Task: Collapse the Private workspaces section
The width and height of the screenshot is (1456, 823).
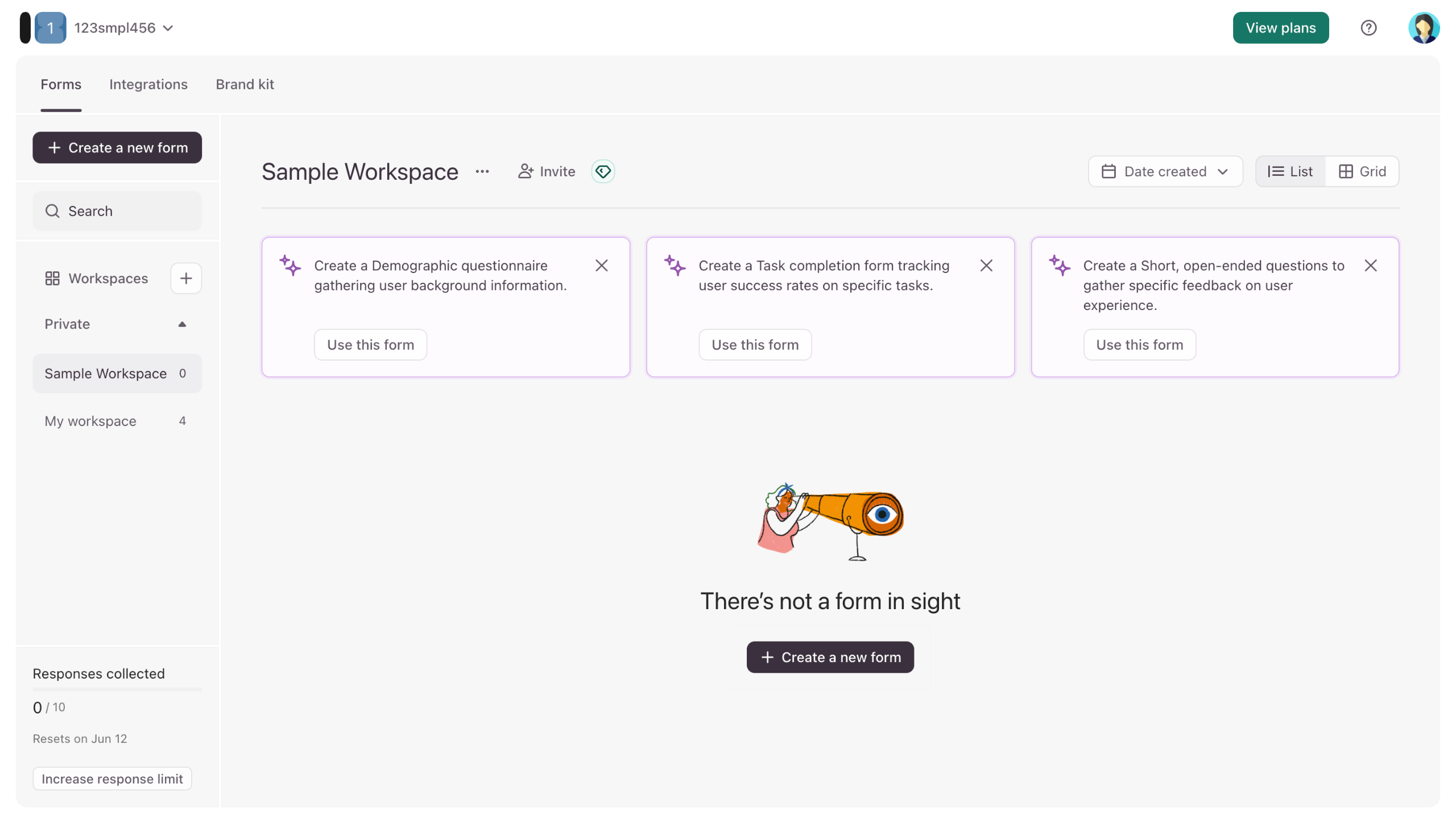Action: (x=182, y=324)
